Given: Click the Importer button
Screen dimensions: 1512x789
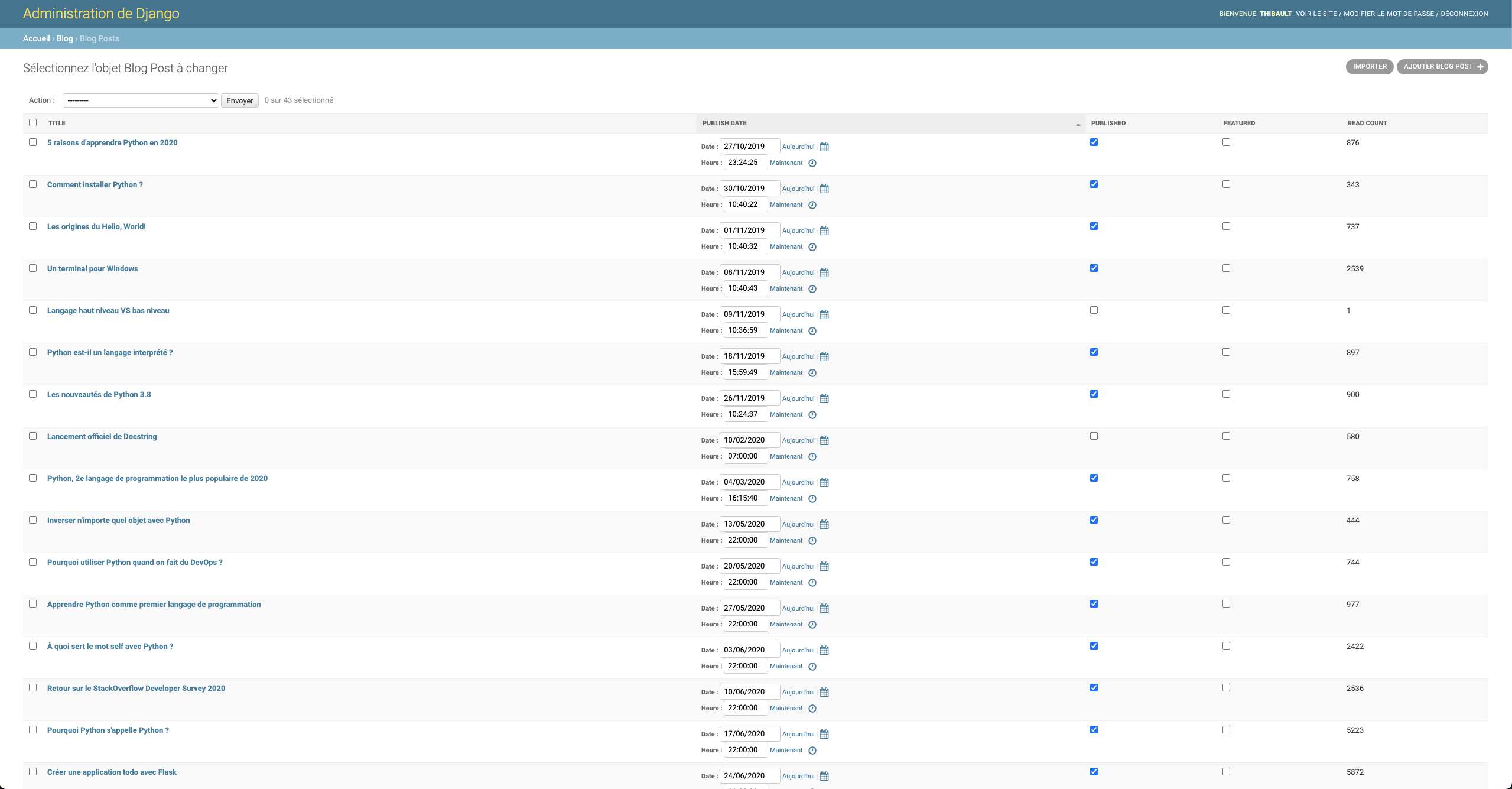Looking at the screenshot, I should click(1369, 67).
